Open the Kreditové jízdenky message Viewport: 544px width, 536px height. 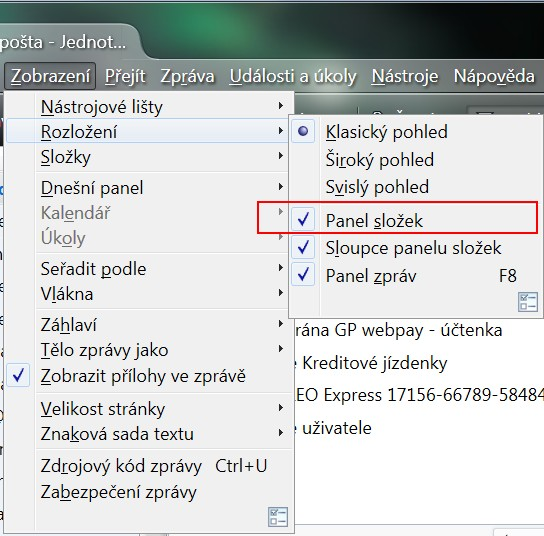coord(374,363)
